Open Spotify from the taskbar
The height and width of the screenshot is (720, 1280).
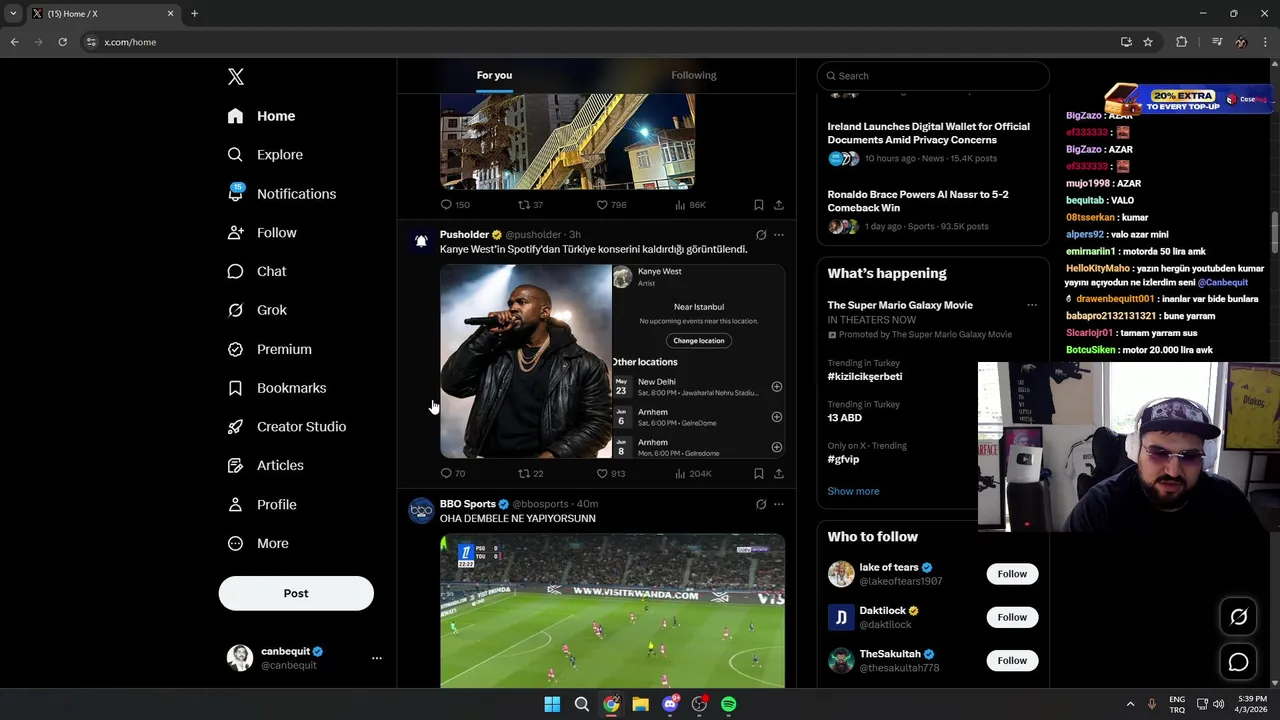[x=729, y=704]
